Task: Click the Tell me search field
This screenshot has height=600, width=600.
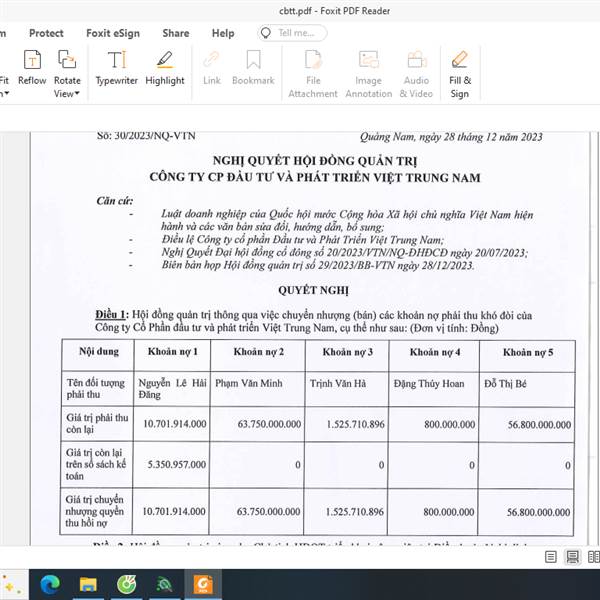Action: pyautogui.click(x=292, y=33)
